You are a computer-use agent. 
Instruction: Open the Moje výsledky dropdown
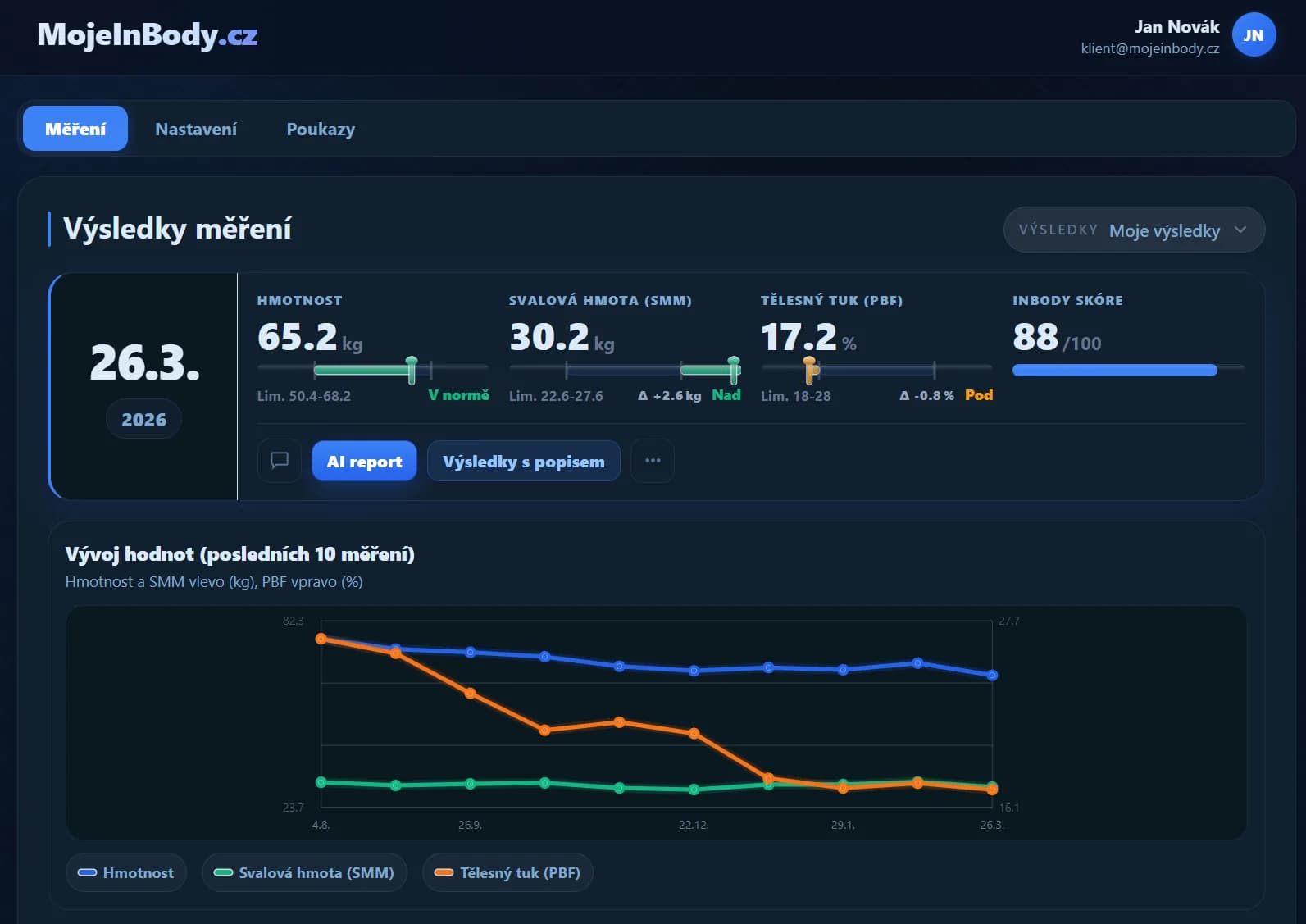pyautogui.click(x=1134, y=230)
